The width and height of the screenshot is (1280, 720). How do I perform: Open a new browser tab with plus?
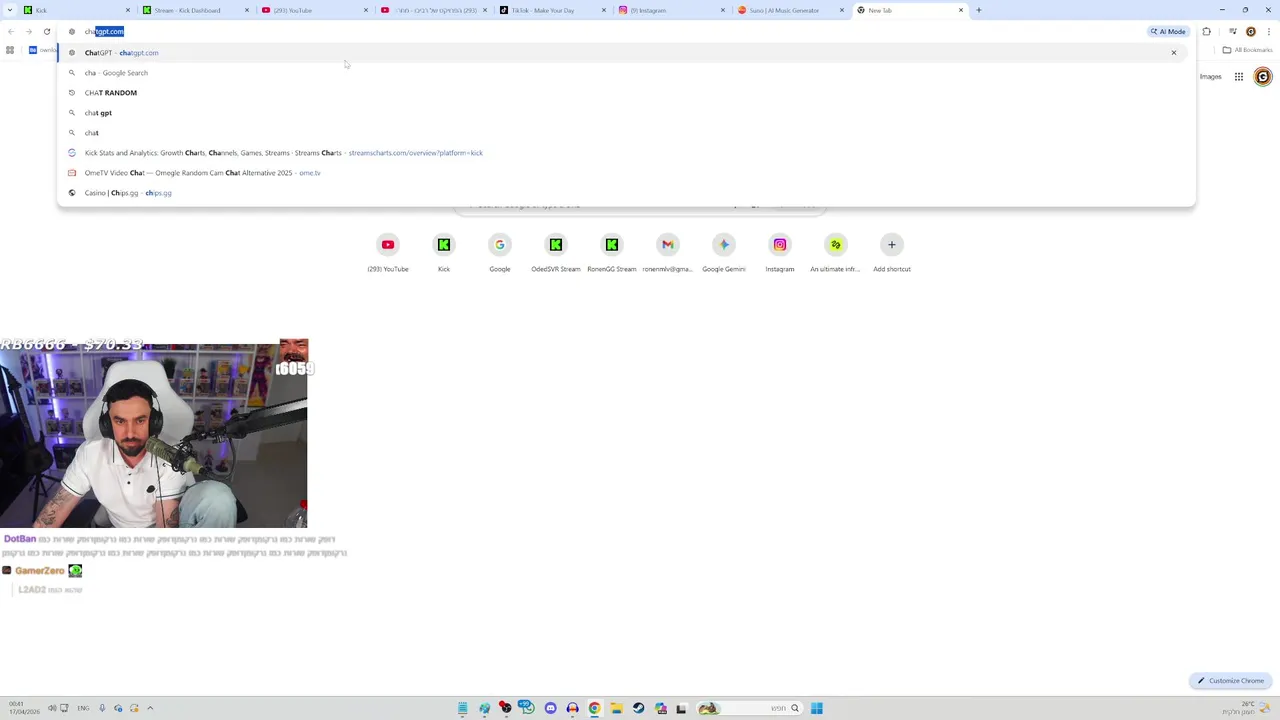(978, 10)
